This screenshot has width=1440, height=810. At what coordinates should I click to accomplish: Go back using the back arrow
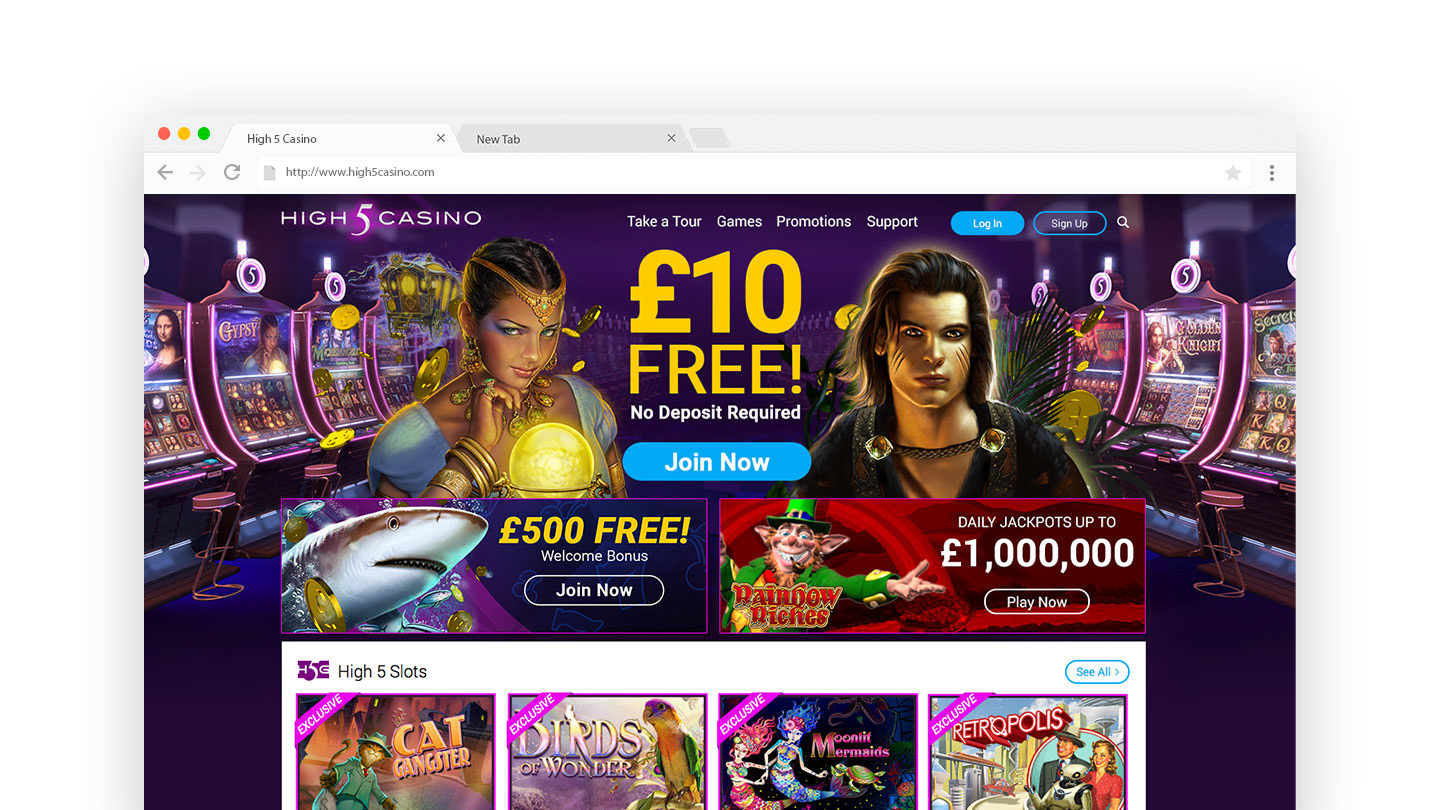tap(166, 172)
